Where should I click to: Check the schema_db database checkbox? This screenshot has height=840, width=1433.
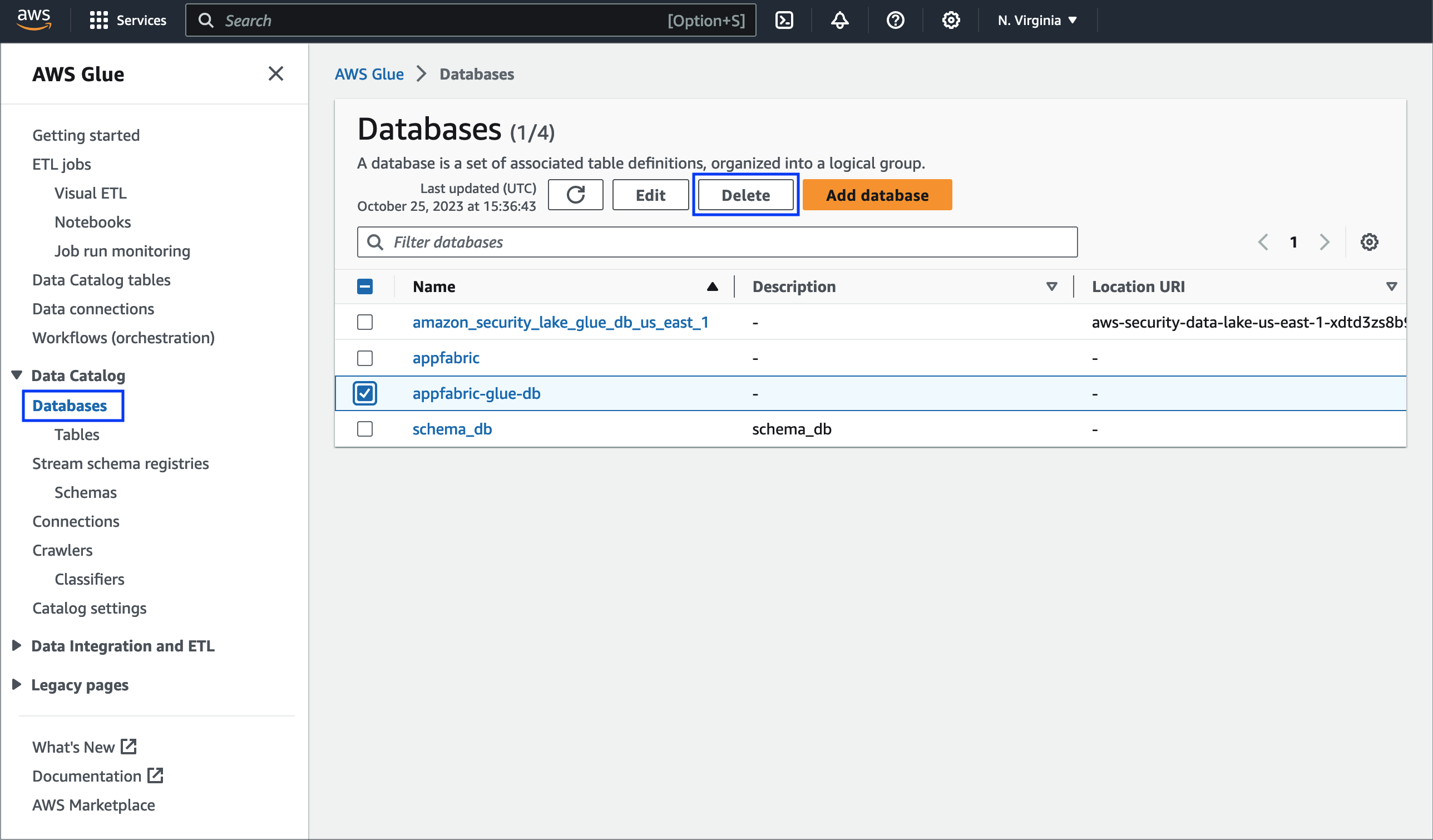tap(365, 429)
